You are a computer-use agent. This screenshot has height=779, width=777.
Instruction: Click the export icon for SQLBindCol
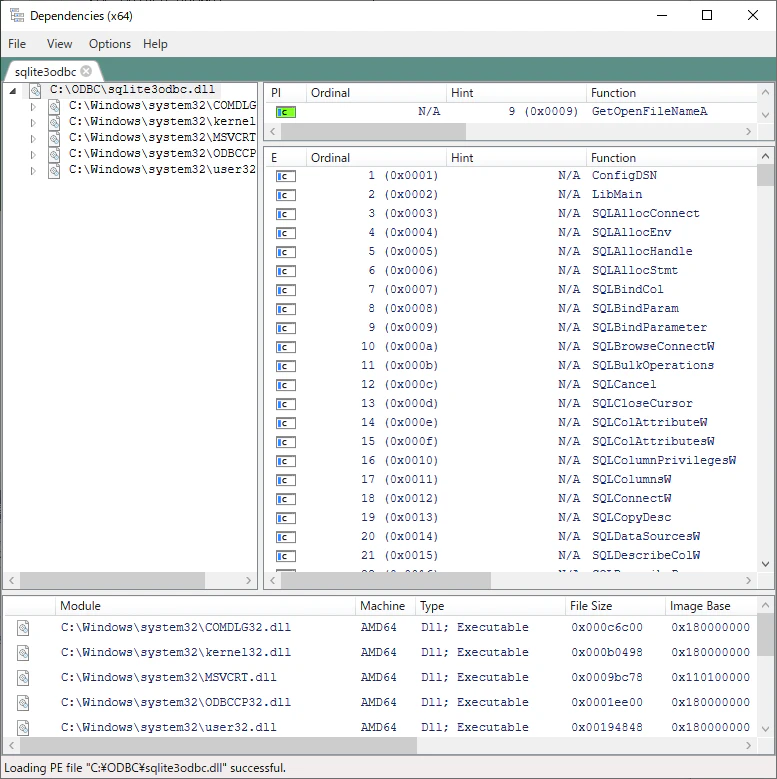click(286, 290)
